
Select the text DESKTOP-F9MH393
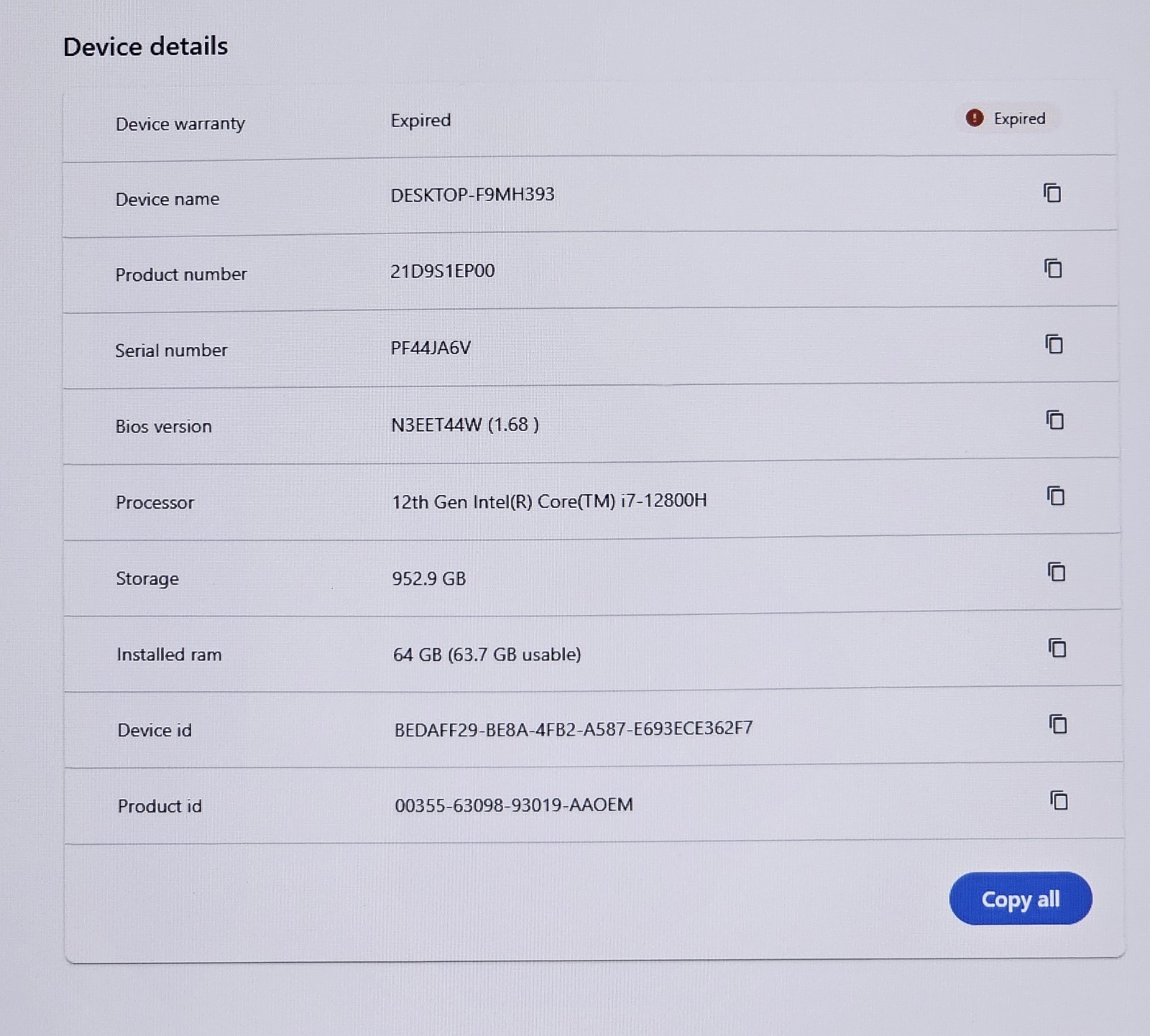pos(472,195)
